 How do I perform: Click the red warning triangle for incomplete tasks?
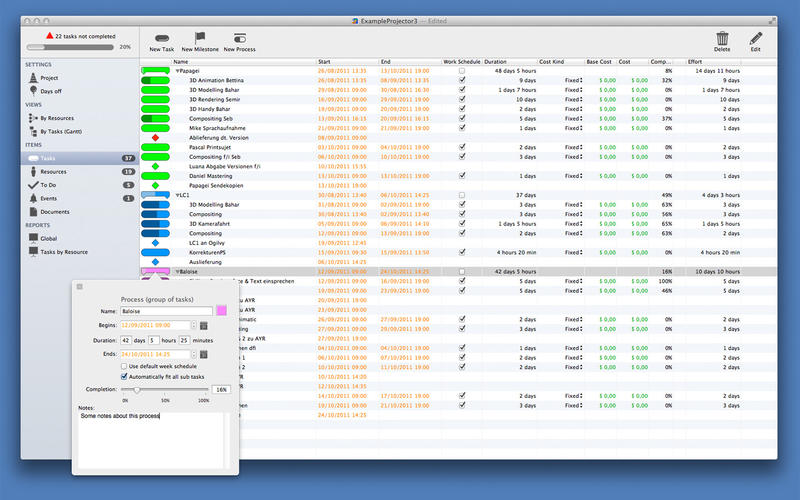pos(49,36)
